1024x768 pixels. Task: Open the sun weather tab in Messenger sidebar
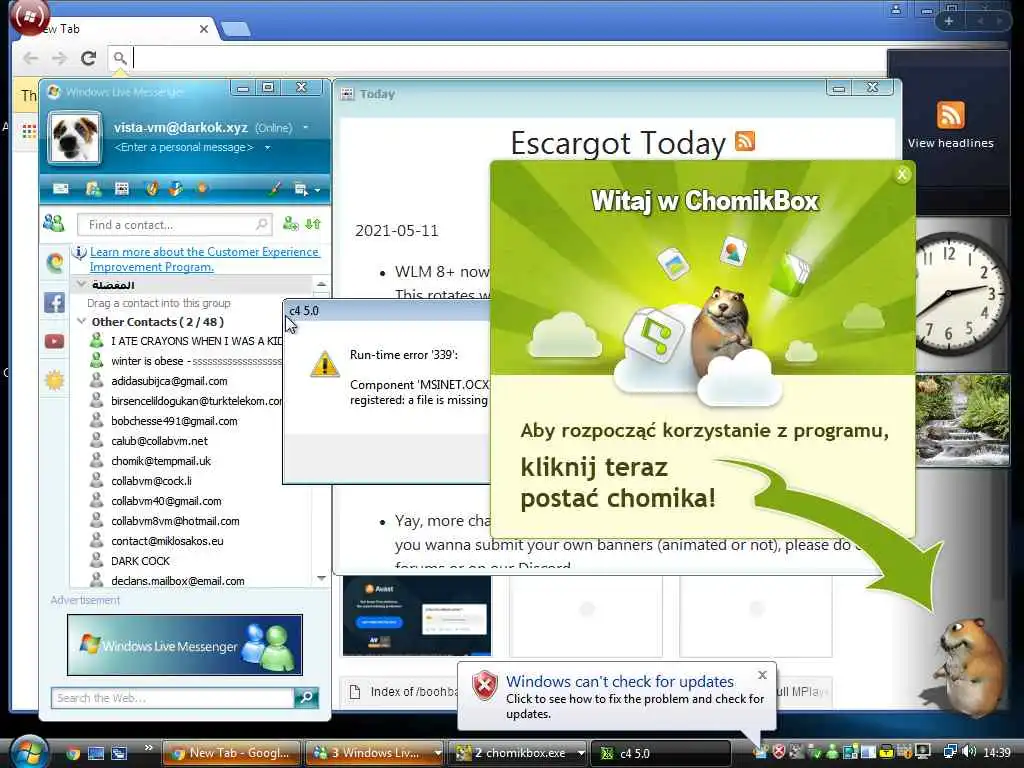(x=55, y=379)
